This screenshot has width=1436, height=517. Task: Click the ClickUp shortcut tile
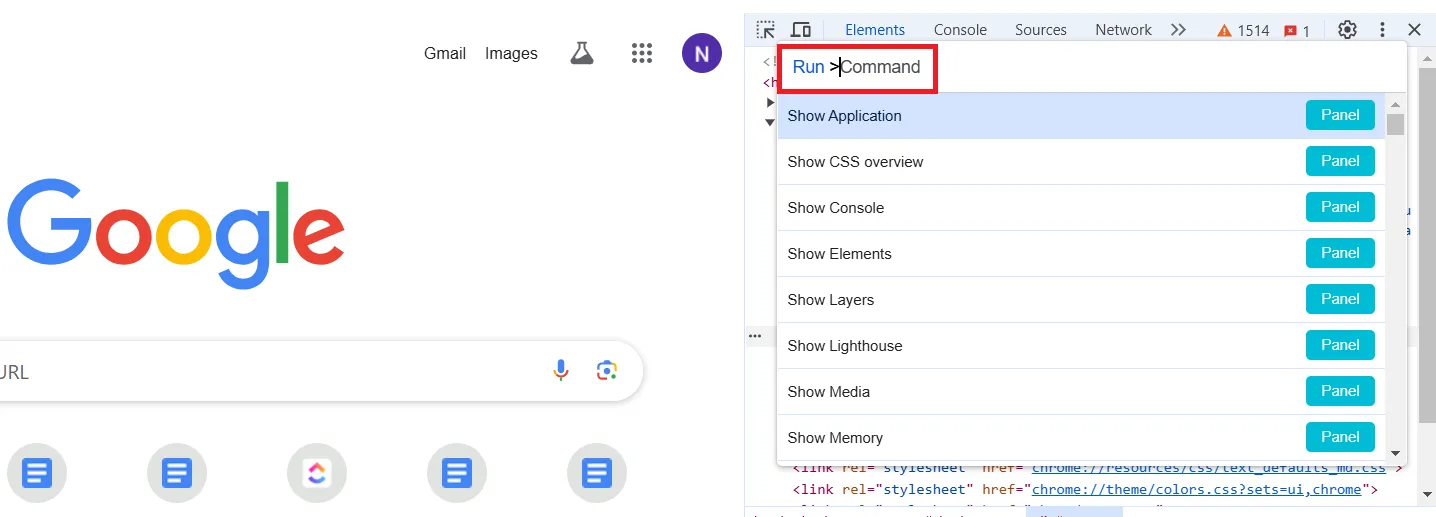click(317, 472)
